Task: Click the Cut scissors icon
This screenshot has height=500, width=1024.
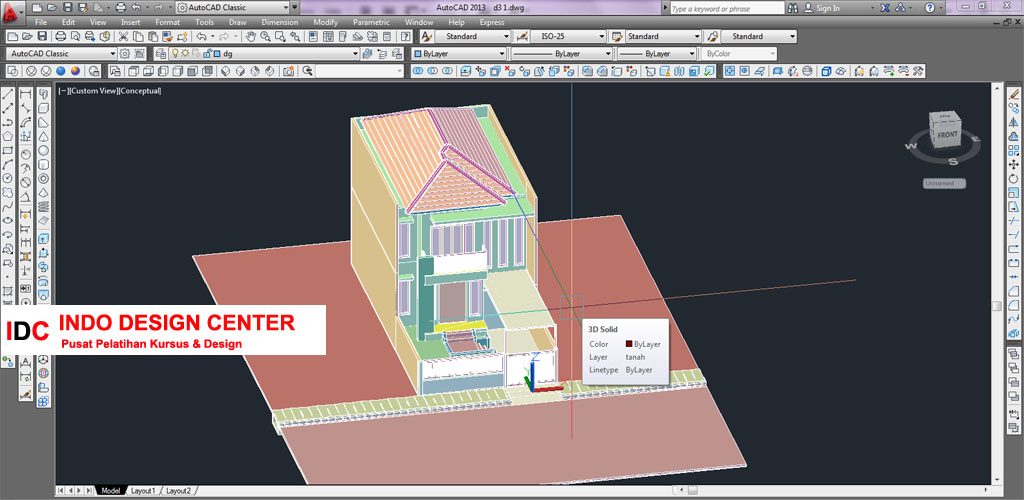Action: tap(123, 37)
